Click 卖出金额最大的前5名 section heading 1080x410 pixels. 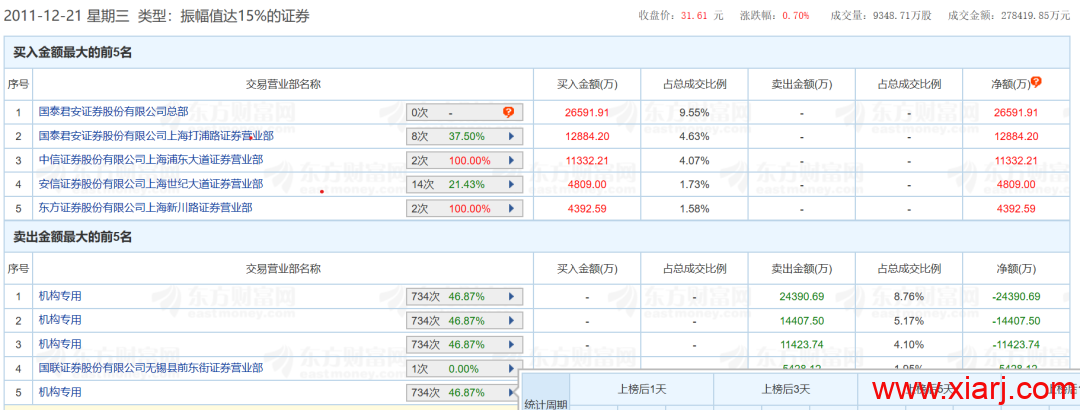[72, 238]
